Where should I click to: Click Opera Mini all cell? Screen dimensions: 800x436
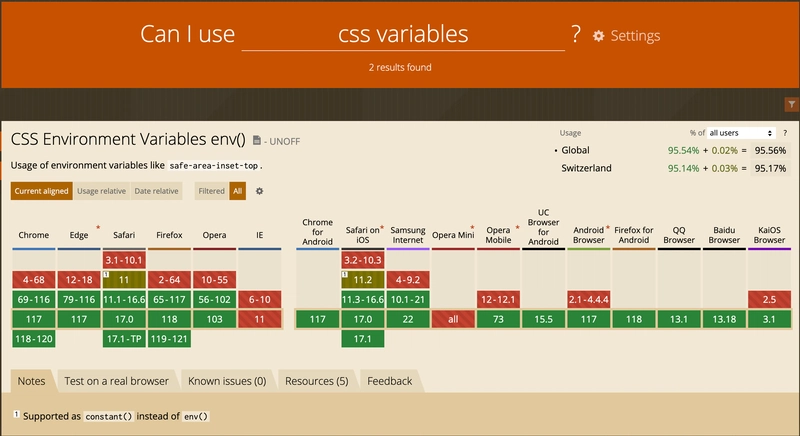453,319
